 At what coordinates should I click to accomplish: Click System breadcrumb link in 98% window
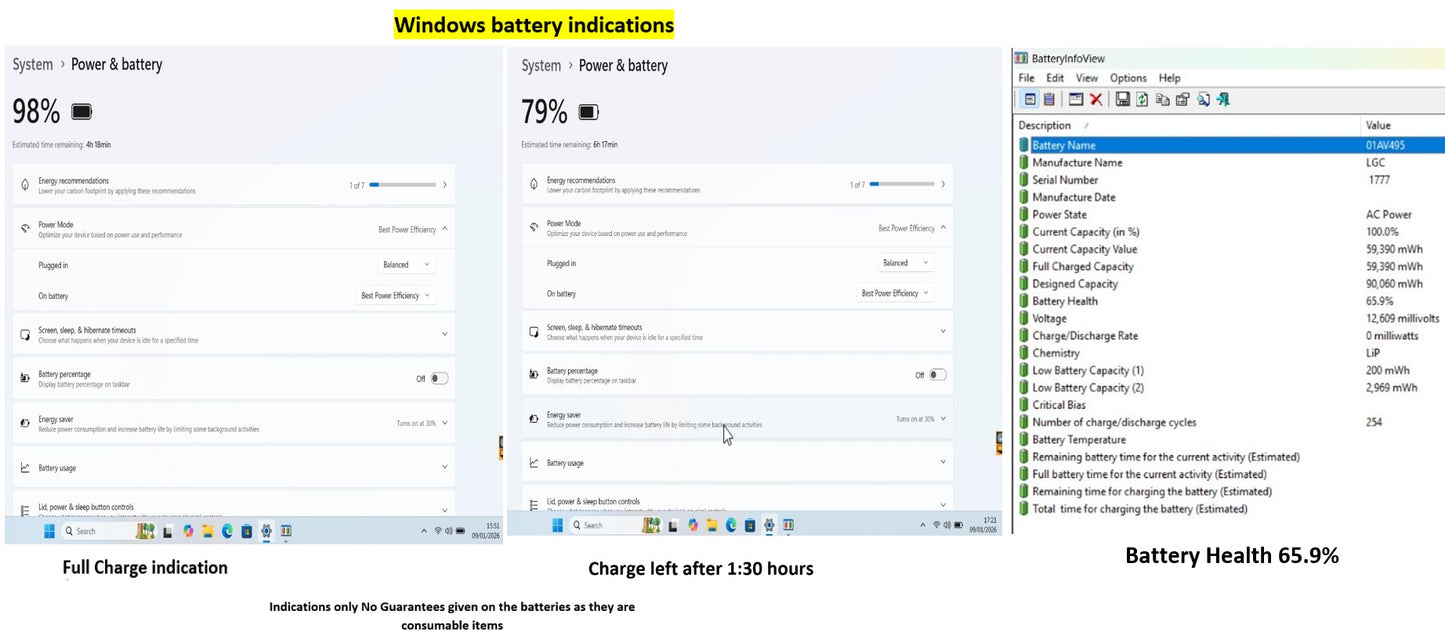[33, 65]
